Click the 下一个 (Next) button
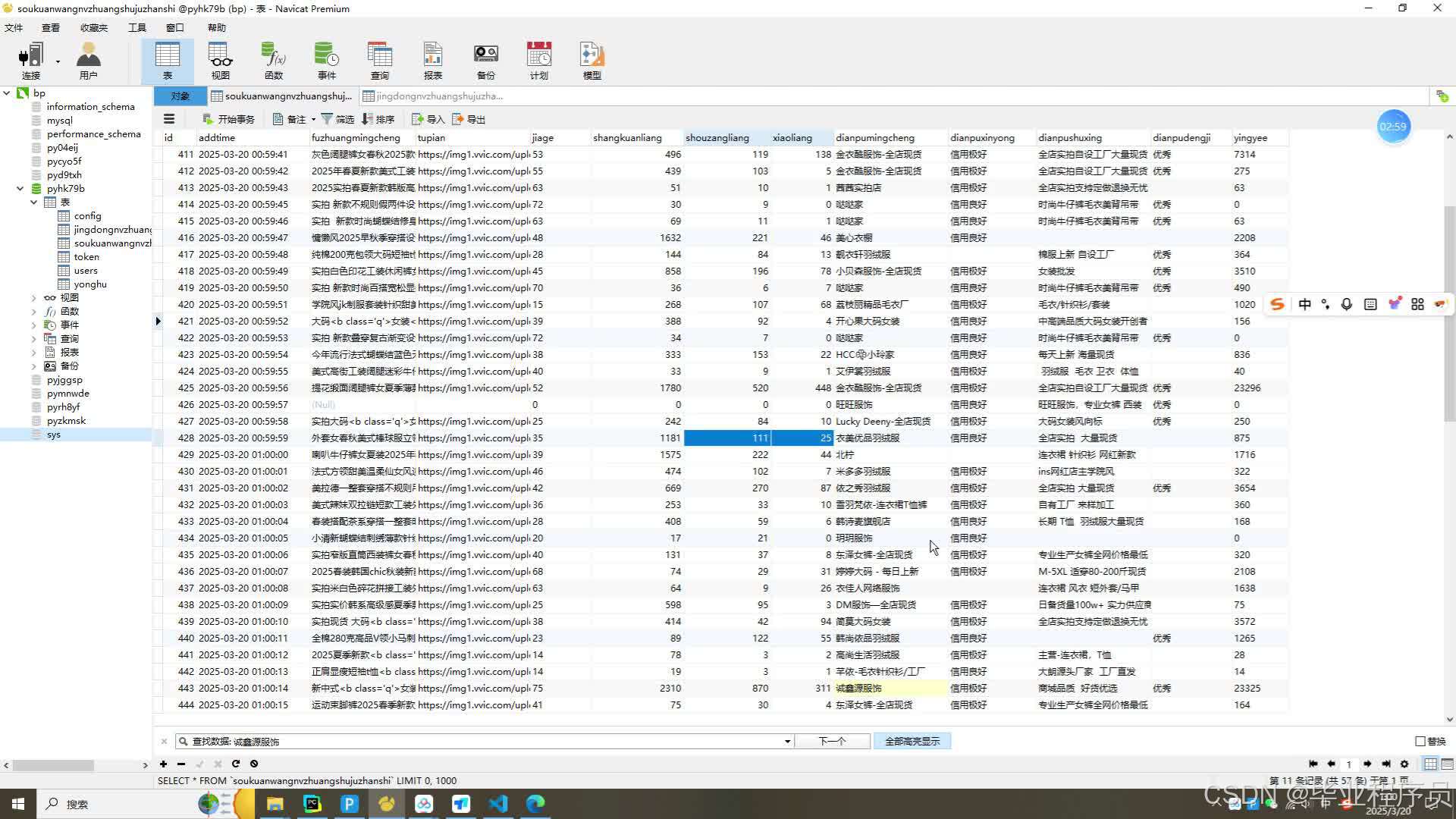The width and height of the screenshot is (1456, 819). (832, 741)
